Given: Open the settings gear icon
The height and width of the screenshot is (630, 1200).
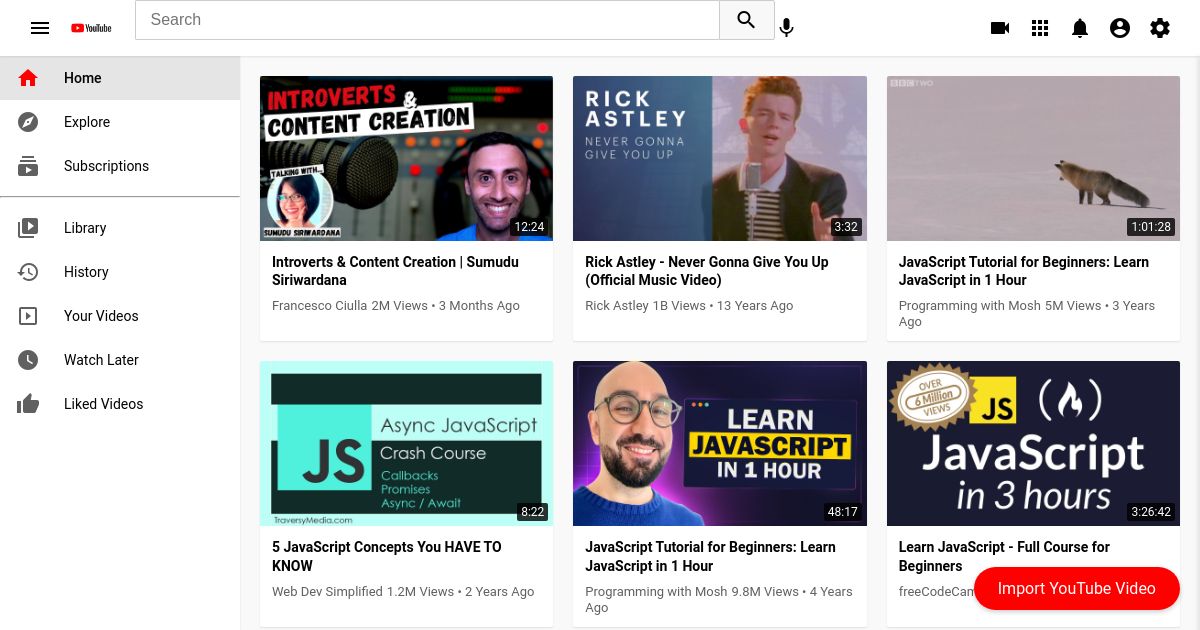Looking at the screenshot, I should [1160, 28].
